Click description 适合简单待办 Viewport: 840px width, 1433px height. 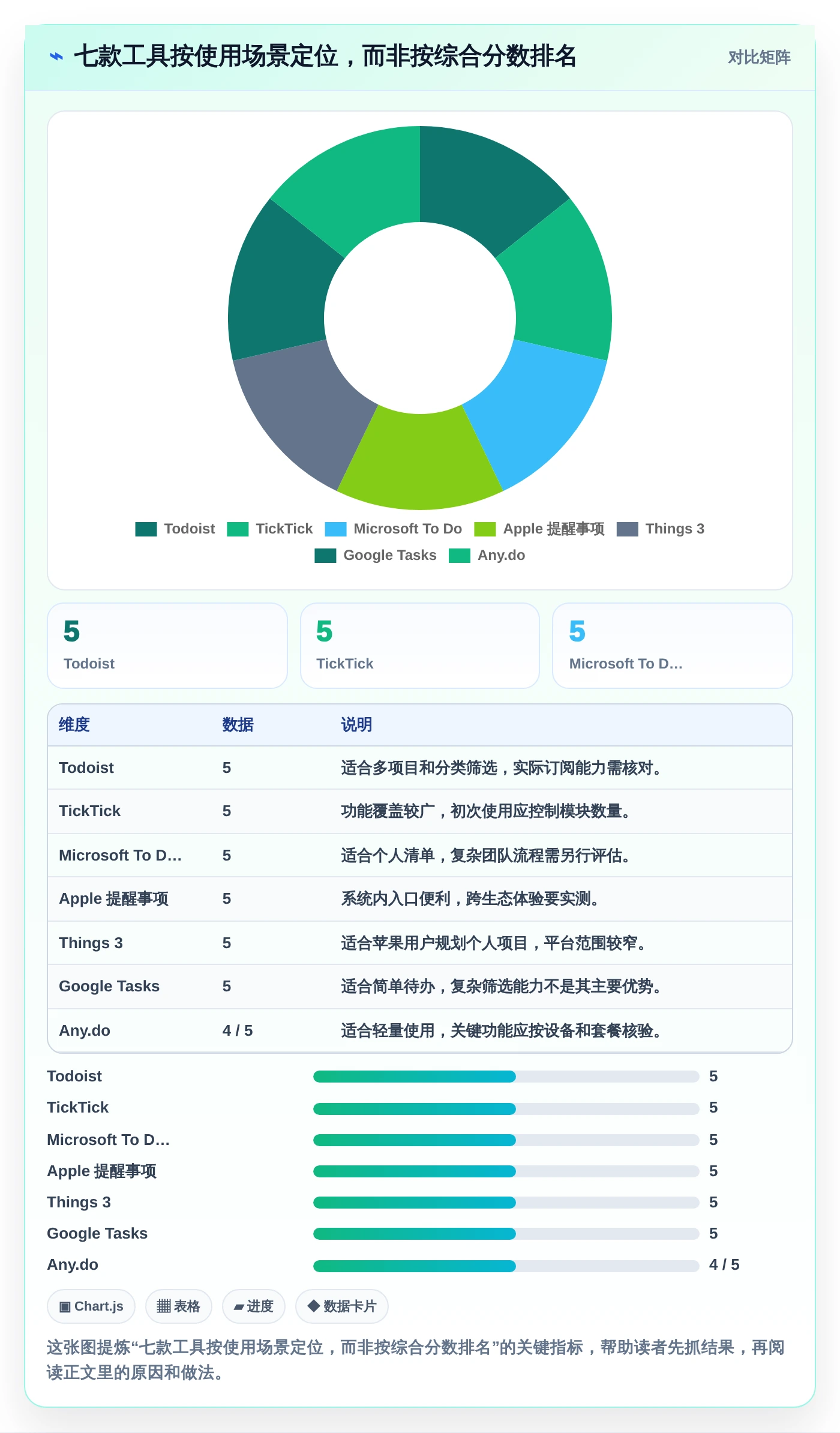(502, 986)
